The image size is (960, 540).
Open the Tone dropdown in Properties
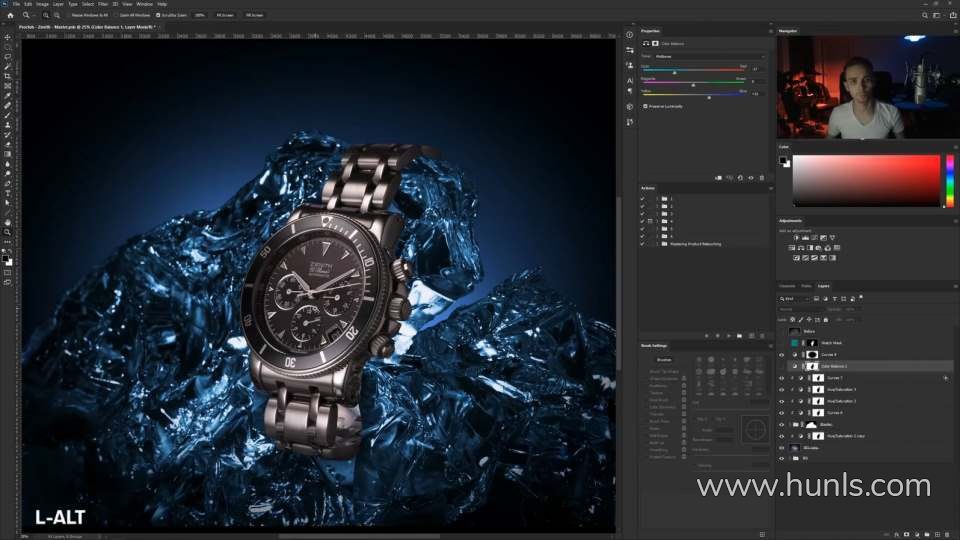pyautogui.click(x=708, y=56)
